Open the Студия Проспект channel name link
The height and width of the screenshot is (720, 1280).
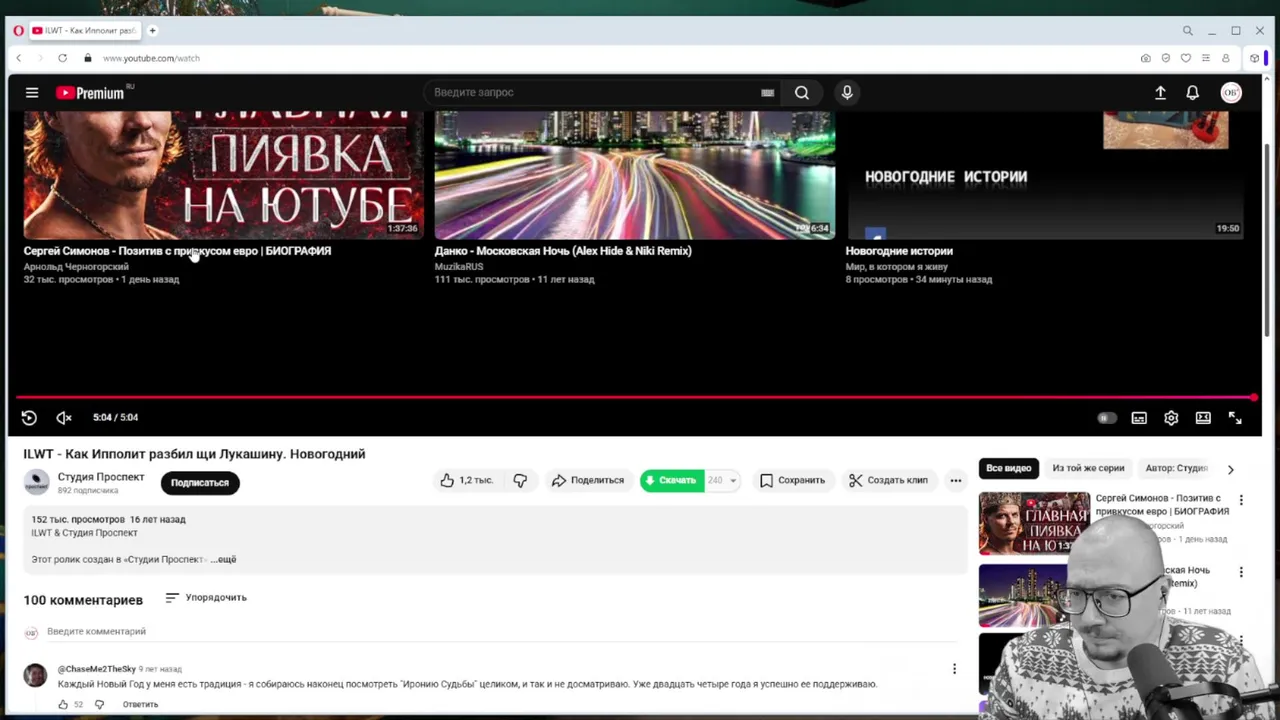[101, 477]
